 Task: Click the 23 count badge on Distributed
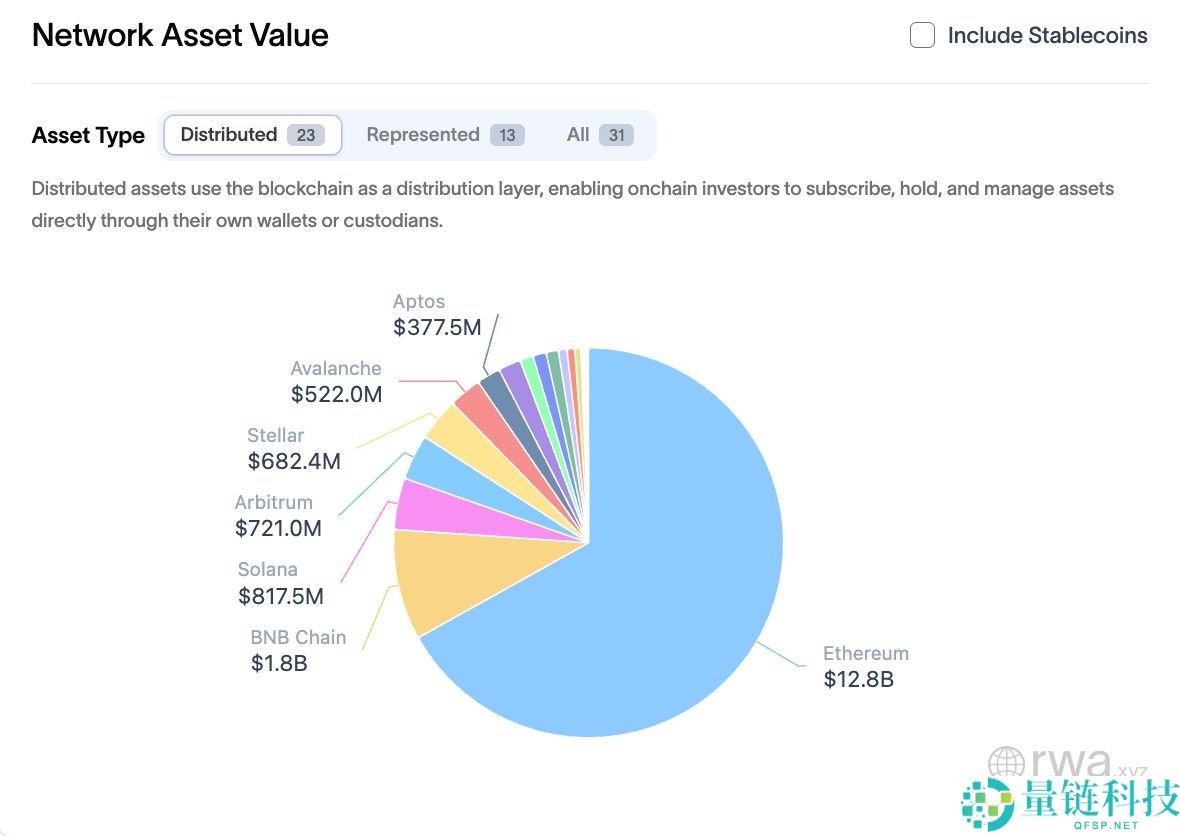306,135
